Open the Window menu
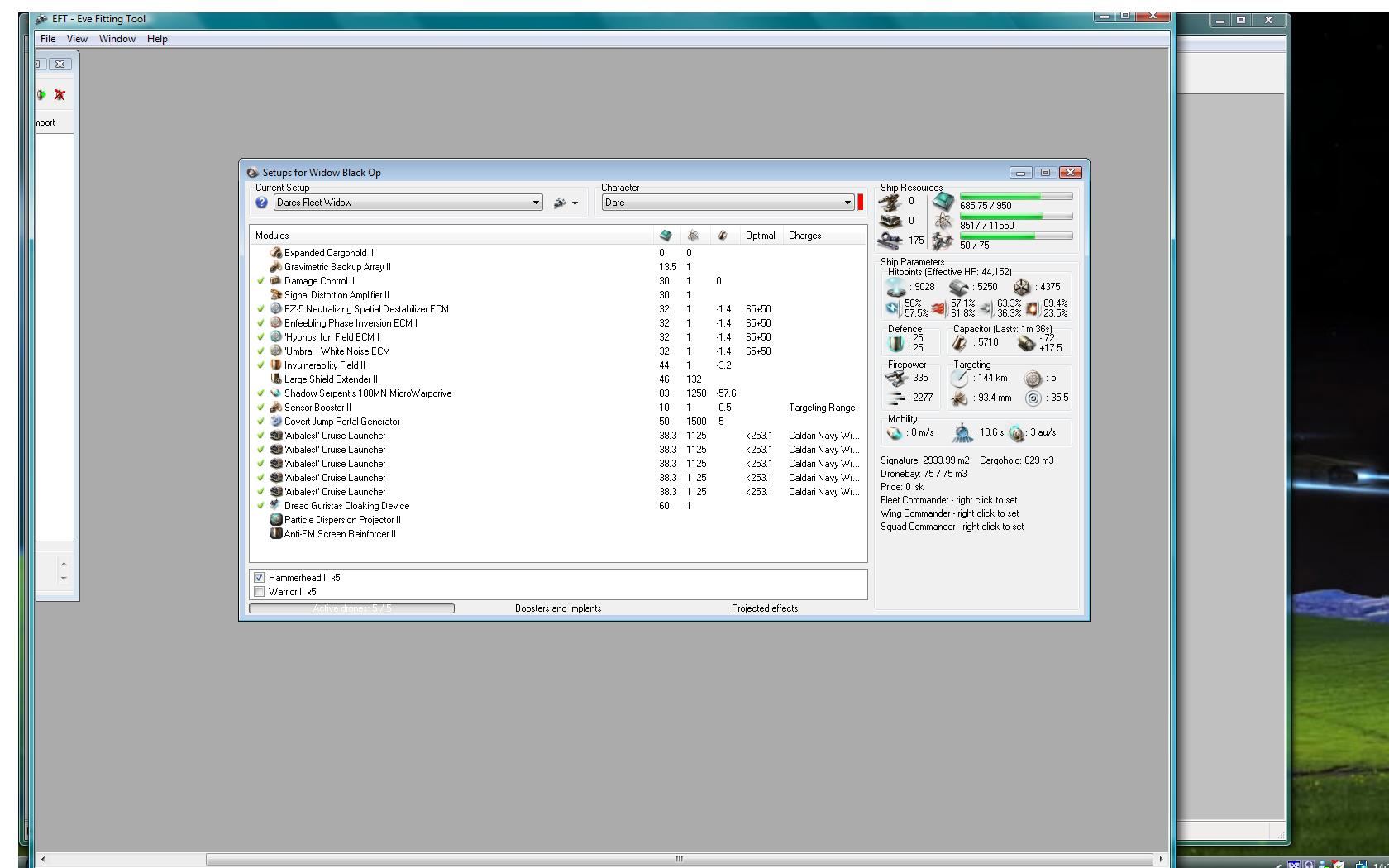 tap(117, 39)
